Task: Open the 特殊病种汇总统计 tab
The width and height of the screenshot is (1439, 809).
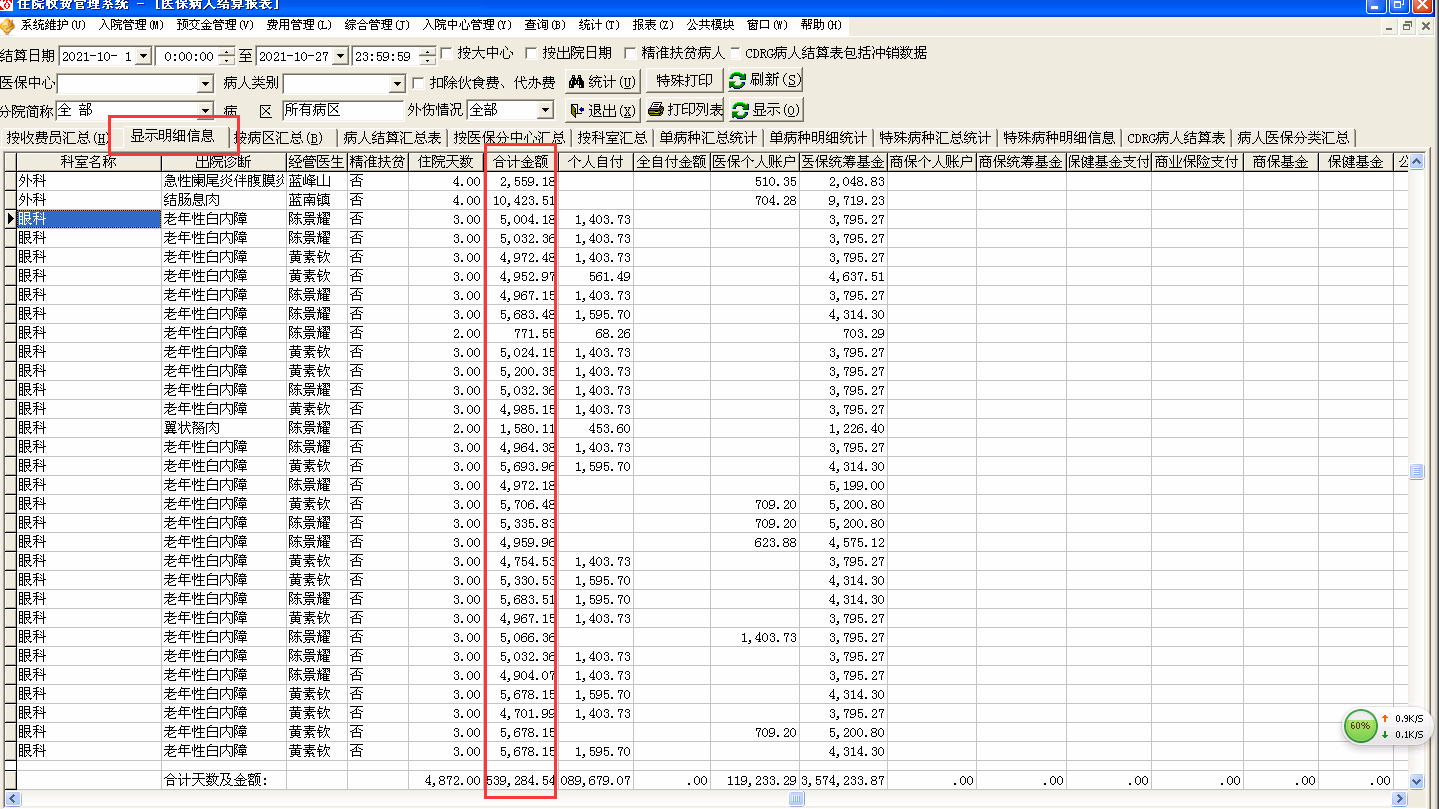Action: pos(935,138)
